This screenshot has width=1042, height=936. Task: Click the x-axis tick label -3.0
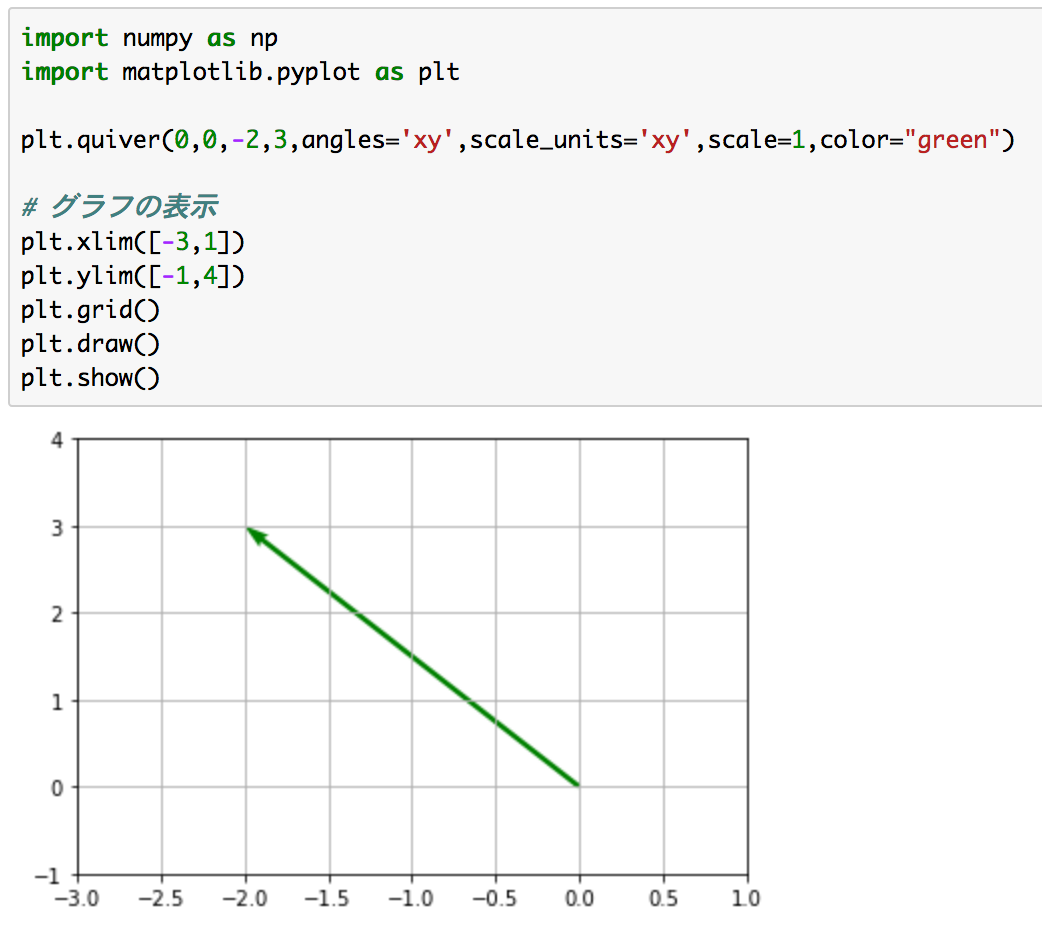click(x=77, y=899)
